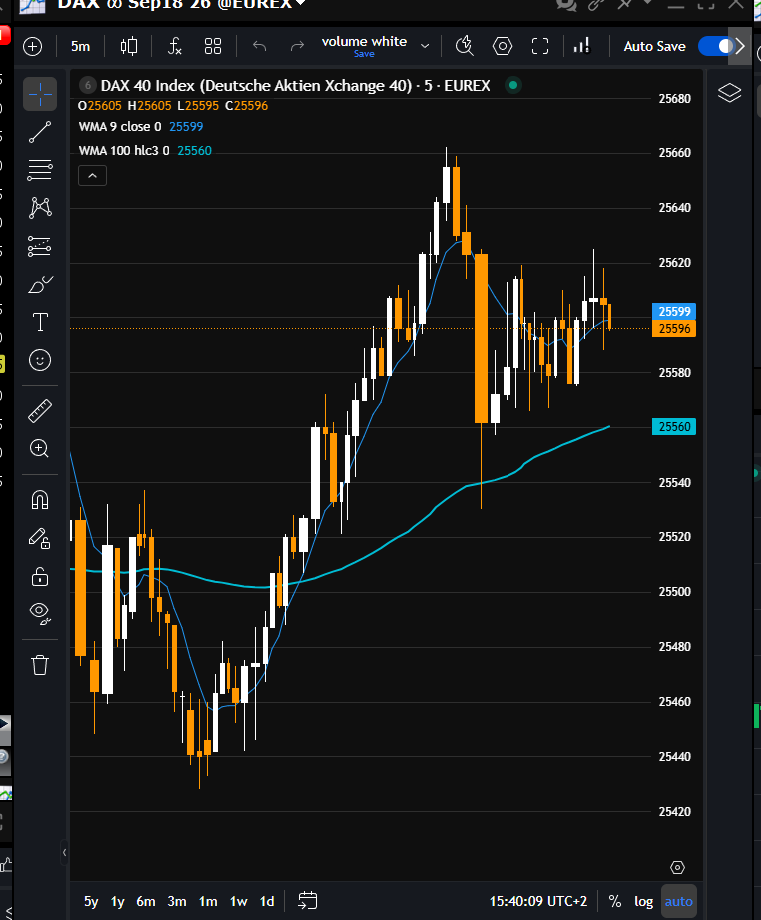761x920 pixels.
Task: Click the number 6 indicator badge
Action: [87, 86]
